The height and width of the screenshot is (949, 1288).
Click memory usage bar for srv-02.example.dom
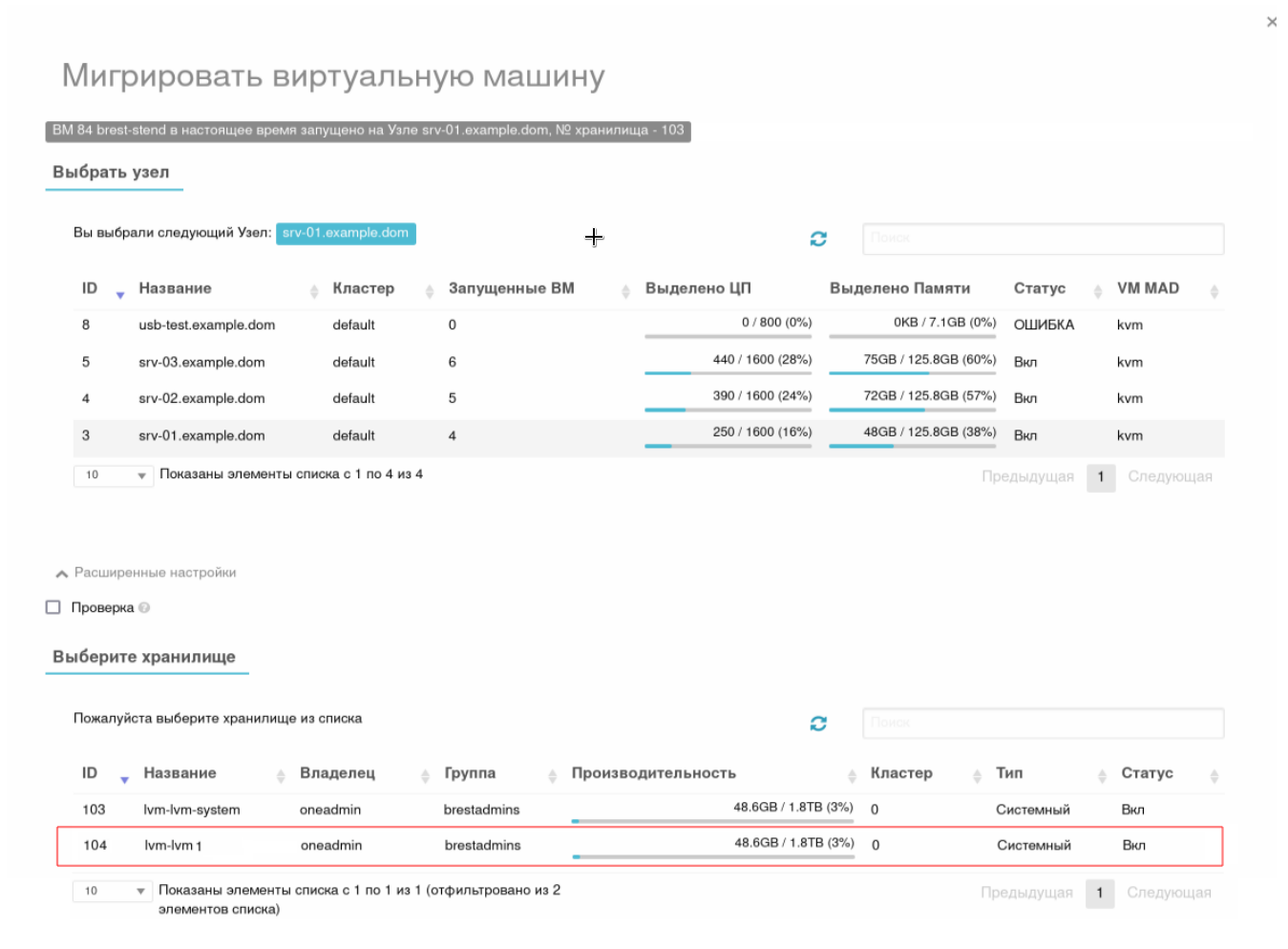pos(912,410)
